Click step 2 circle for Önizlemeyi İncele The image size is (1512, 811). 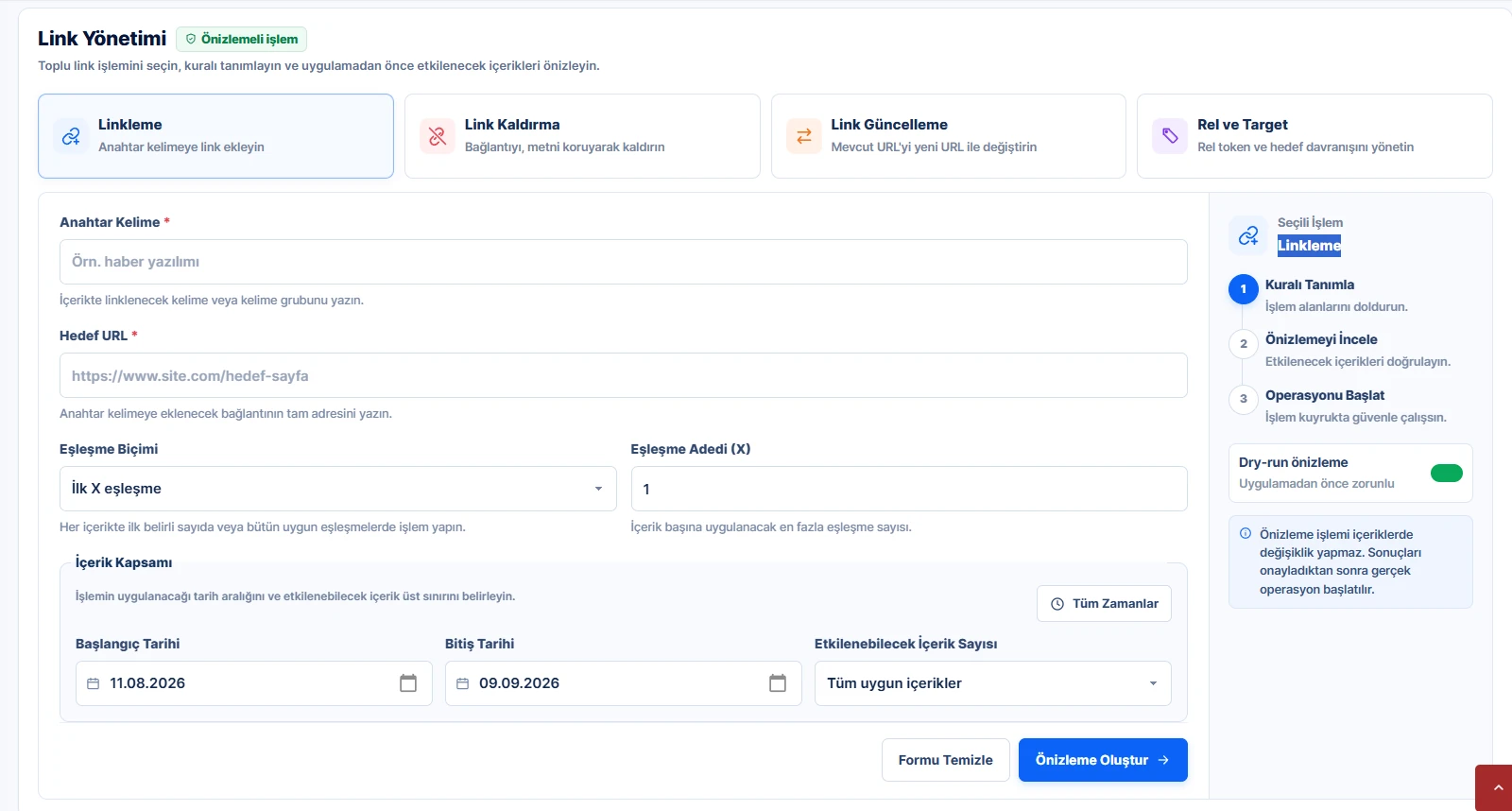[x=1244, y=343]
